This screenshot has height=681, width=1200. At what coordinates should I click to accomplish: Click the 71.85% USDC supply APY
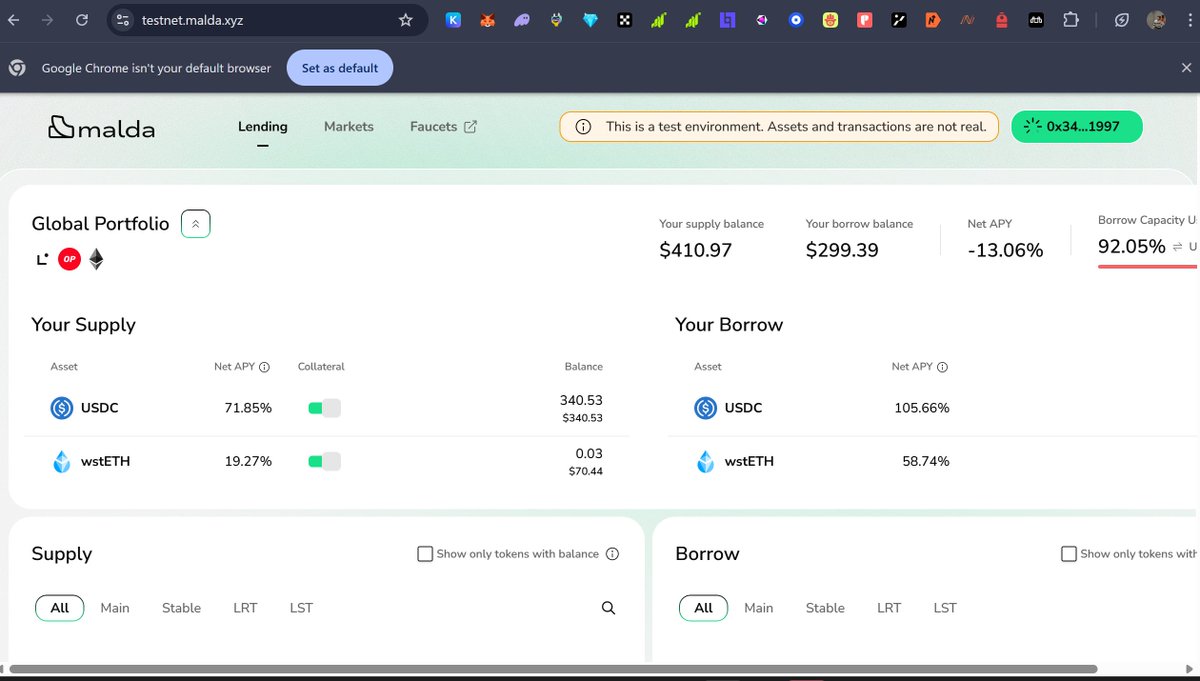[x=248, y=408]
